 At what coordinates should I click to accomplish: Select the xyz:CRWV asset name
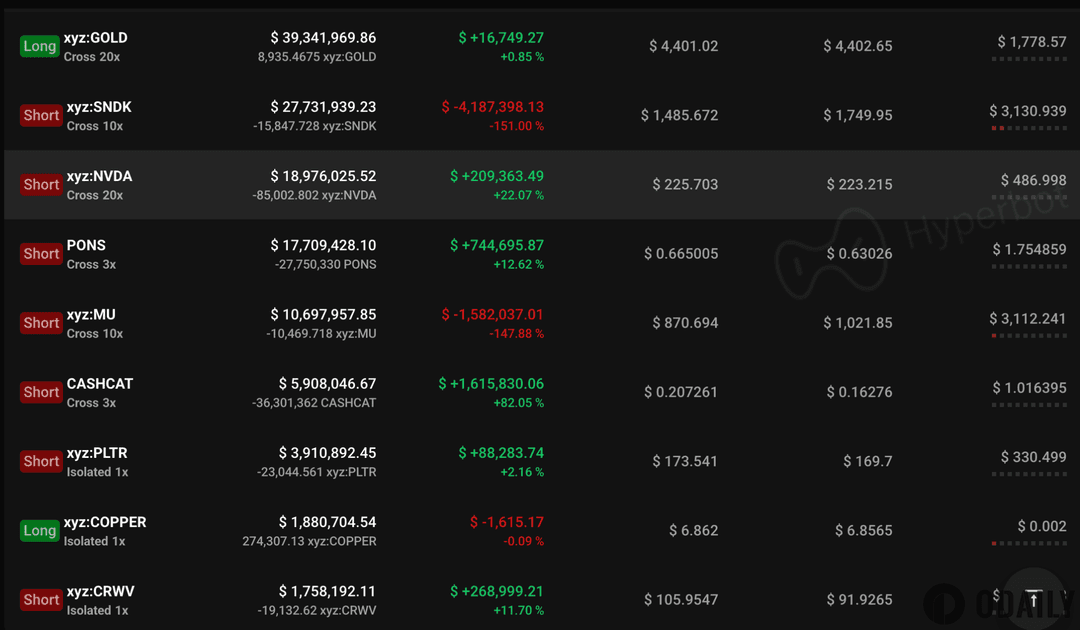[x=101, y=591]
